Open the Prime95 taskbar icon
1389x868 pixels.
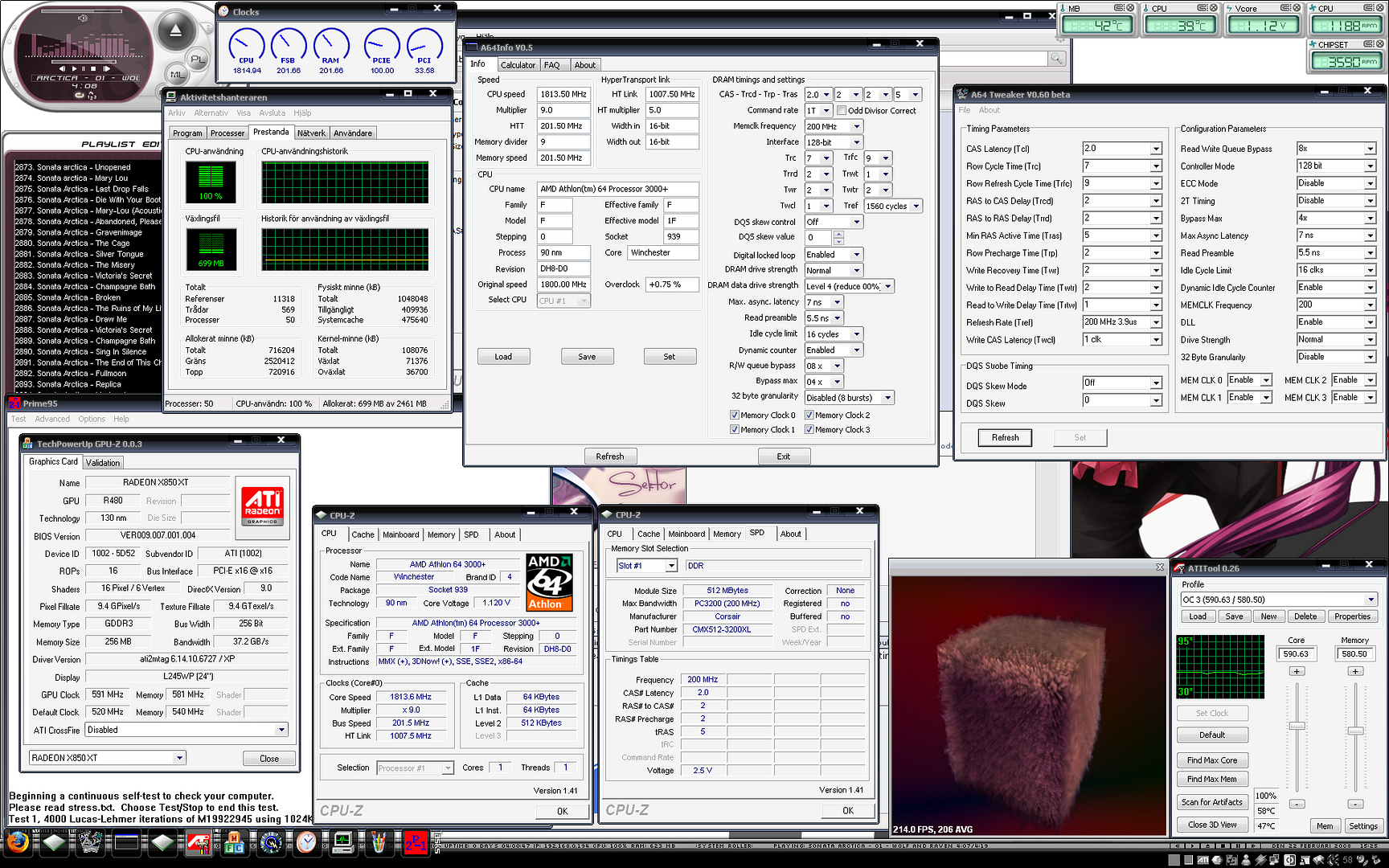tap(415, 842)
